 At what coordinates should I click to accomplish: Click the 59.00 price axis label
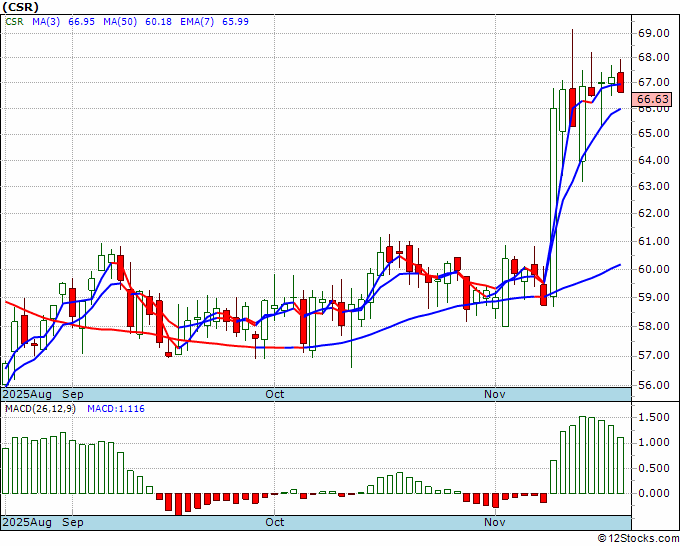654,298
